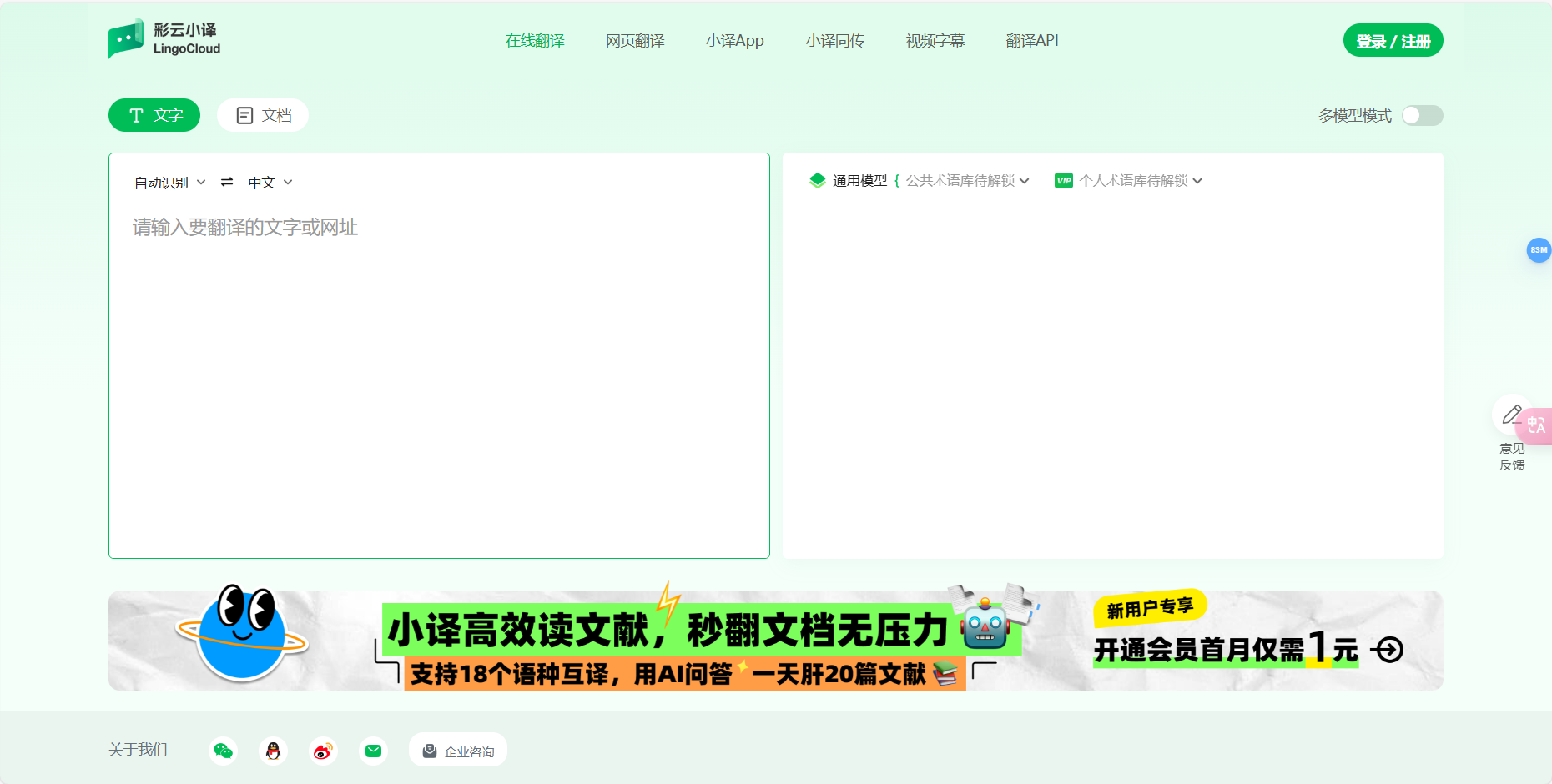The width and height of the screenshot is (1552, 784).
Task: Select the 企业咨询 mailbox icon
Action: 430,749
